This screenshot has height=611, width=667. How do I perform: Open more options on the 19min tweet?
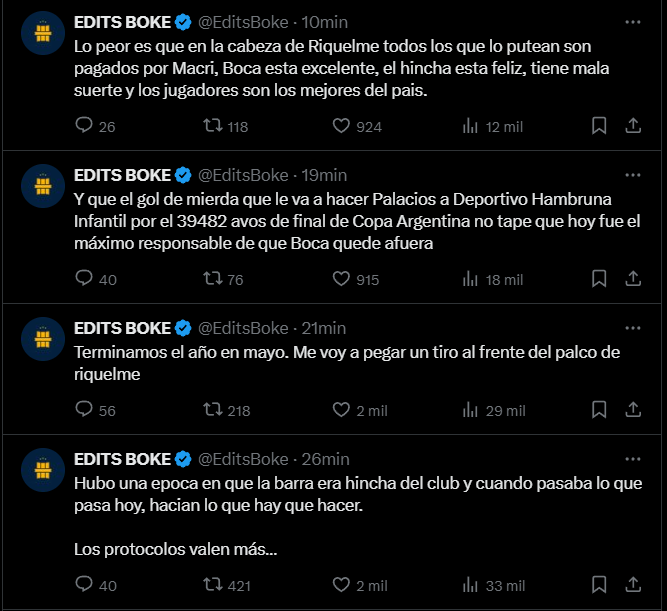click(x=633, y=175)
